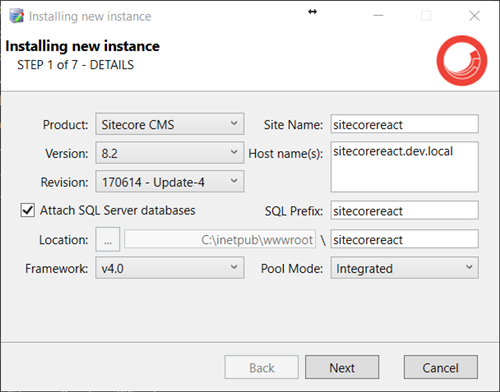Click the Product label

tap(65, 125)
